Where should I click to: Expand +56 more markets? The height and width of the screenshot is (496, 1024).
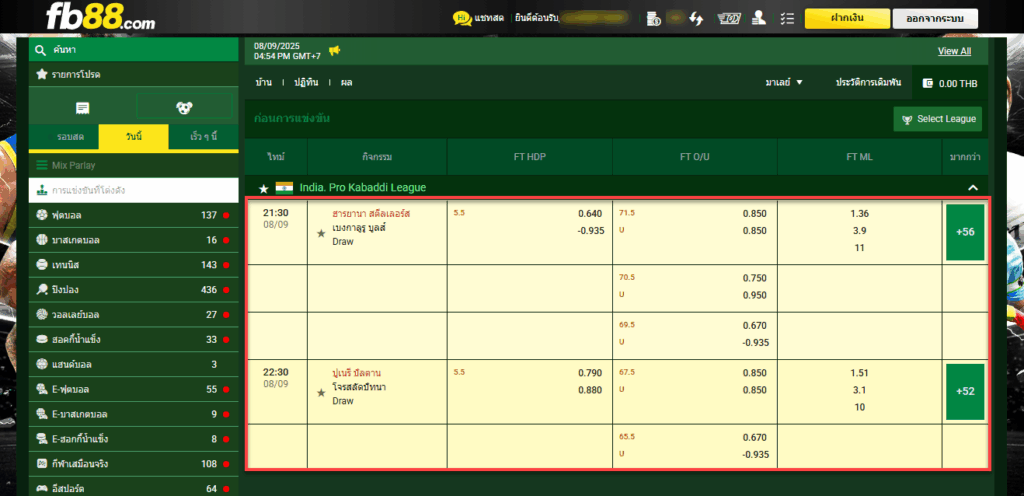tap(965, 232)
